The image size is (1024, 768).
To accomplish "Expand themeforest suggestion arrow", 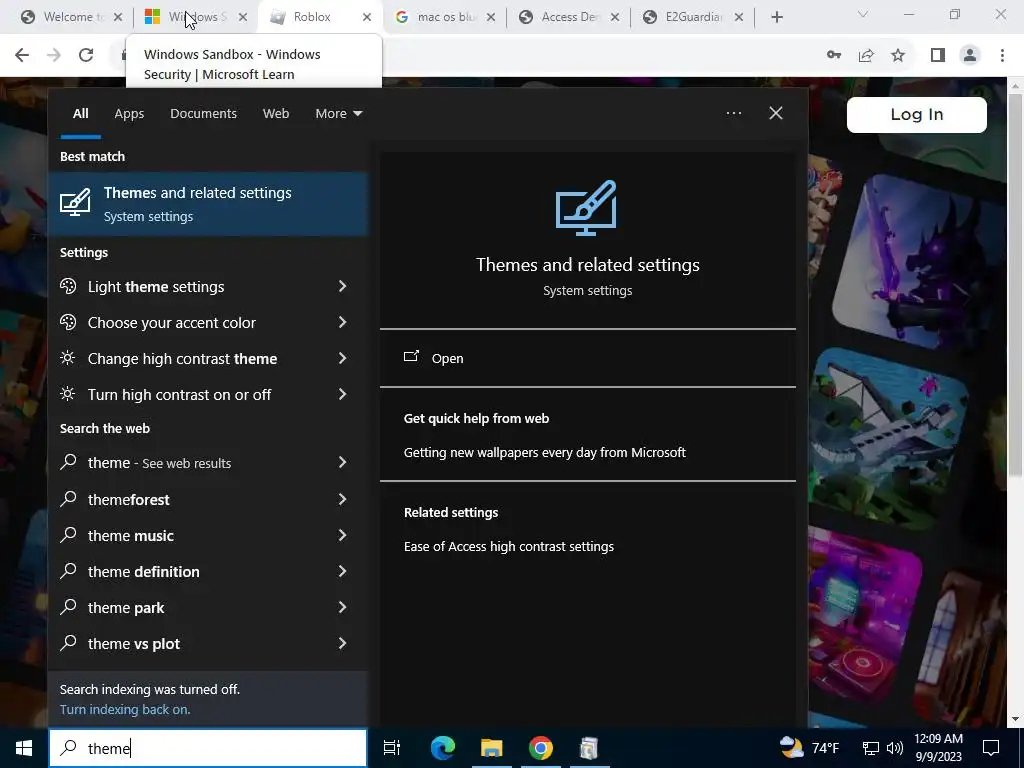I will (342, 499).
